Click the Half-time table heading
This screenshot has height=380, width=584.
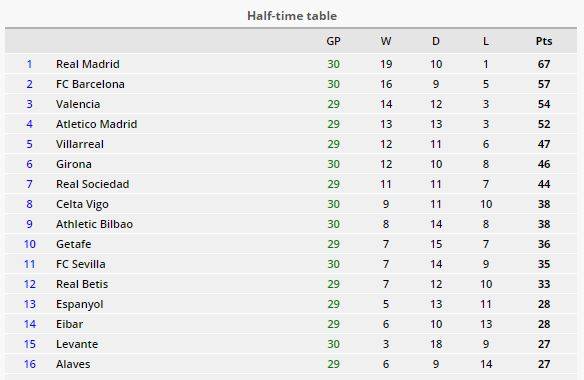pyautogui.click(x=292, y=16)
